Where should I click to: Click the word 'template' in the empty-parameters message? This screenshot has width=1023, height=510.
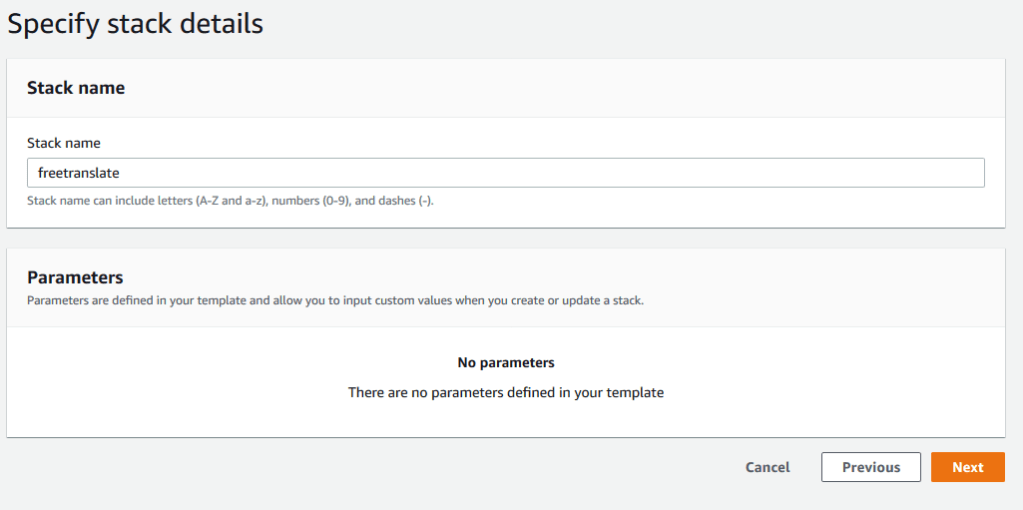click(634, 392)
